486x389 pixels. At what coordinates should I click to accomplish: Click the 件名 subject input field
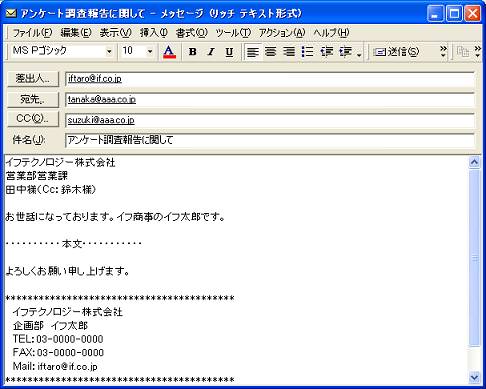[269, 140]
